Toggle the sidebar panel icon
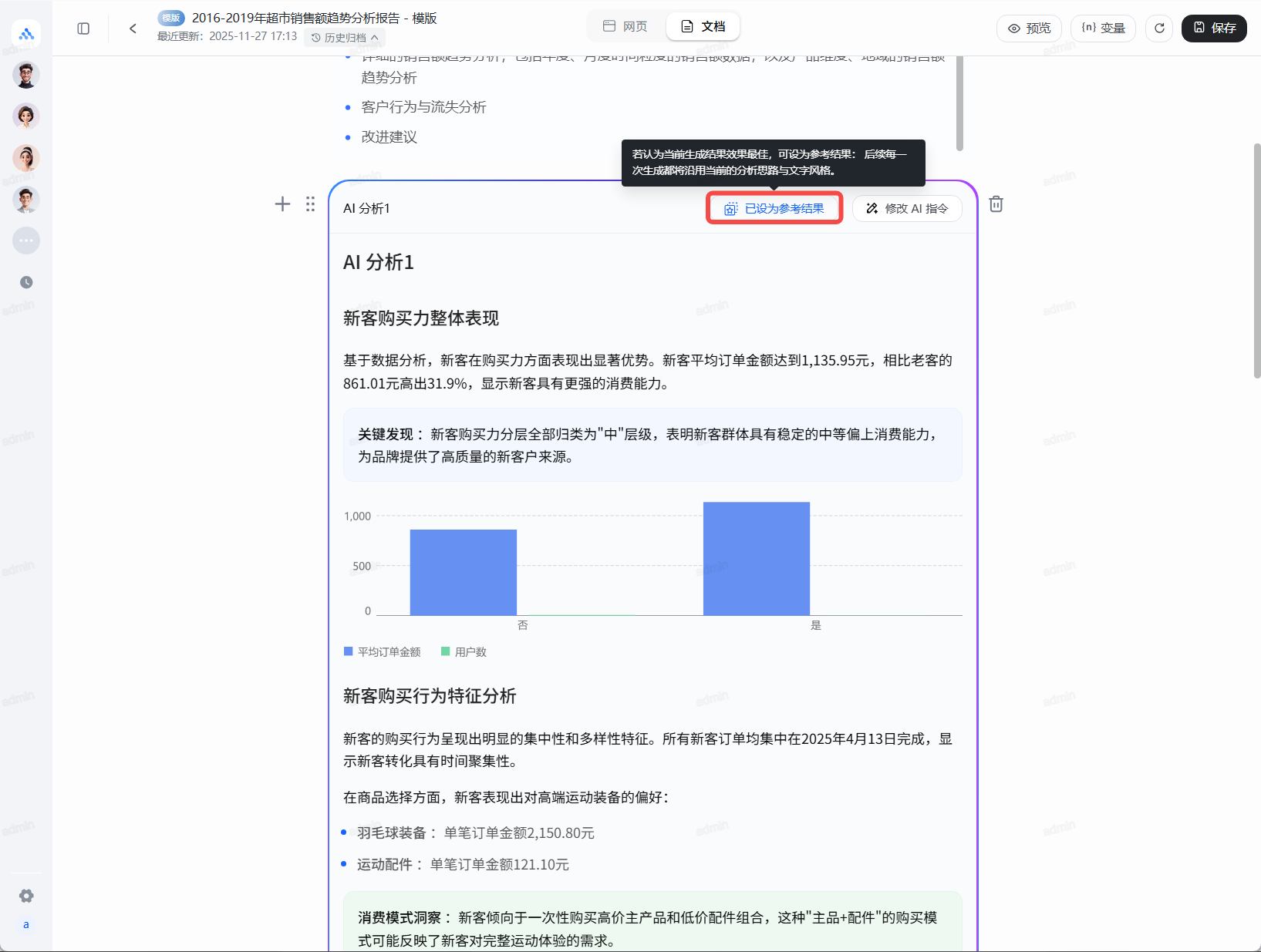Screen dimensions: 1261x952 point(83,29)
